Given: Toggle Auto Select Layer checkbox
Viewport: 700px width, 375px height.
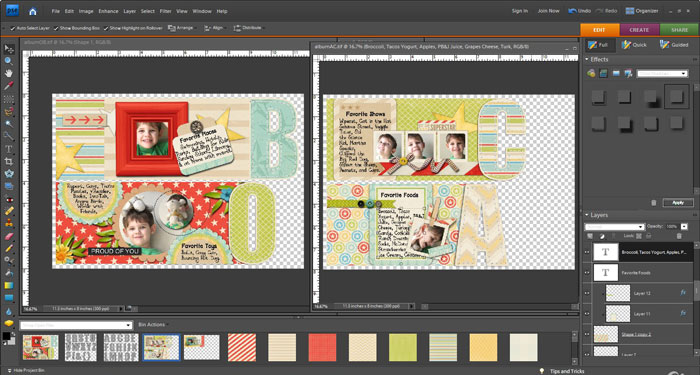Looking at the screenshot, I should pyautogui.click(x=12, y=28).
